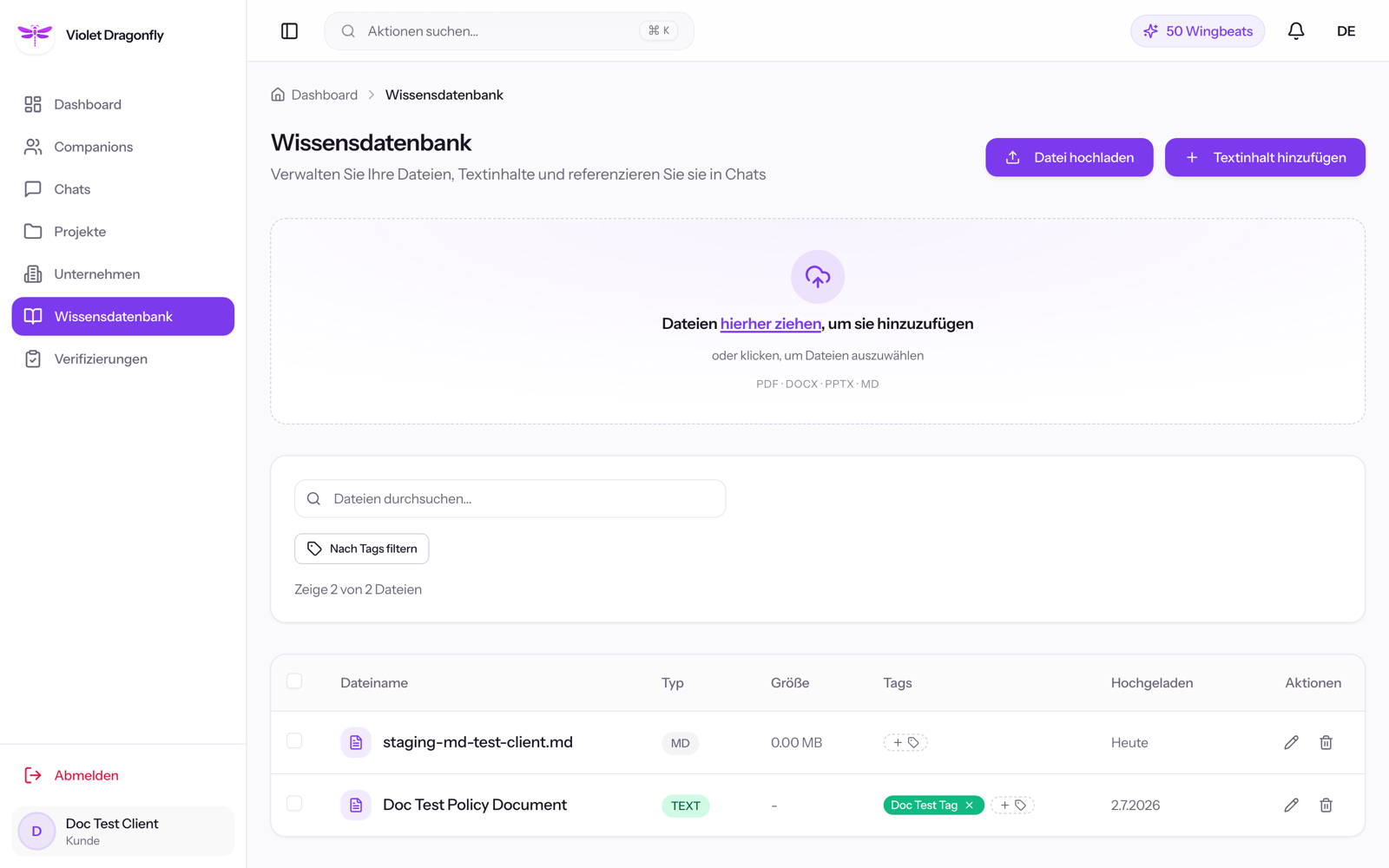Toggle the sidebar panel icon
This screenshot has height=868, width=1389.
tap(290, 31)
